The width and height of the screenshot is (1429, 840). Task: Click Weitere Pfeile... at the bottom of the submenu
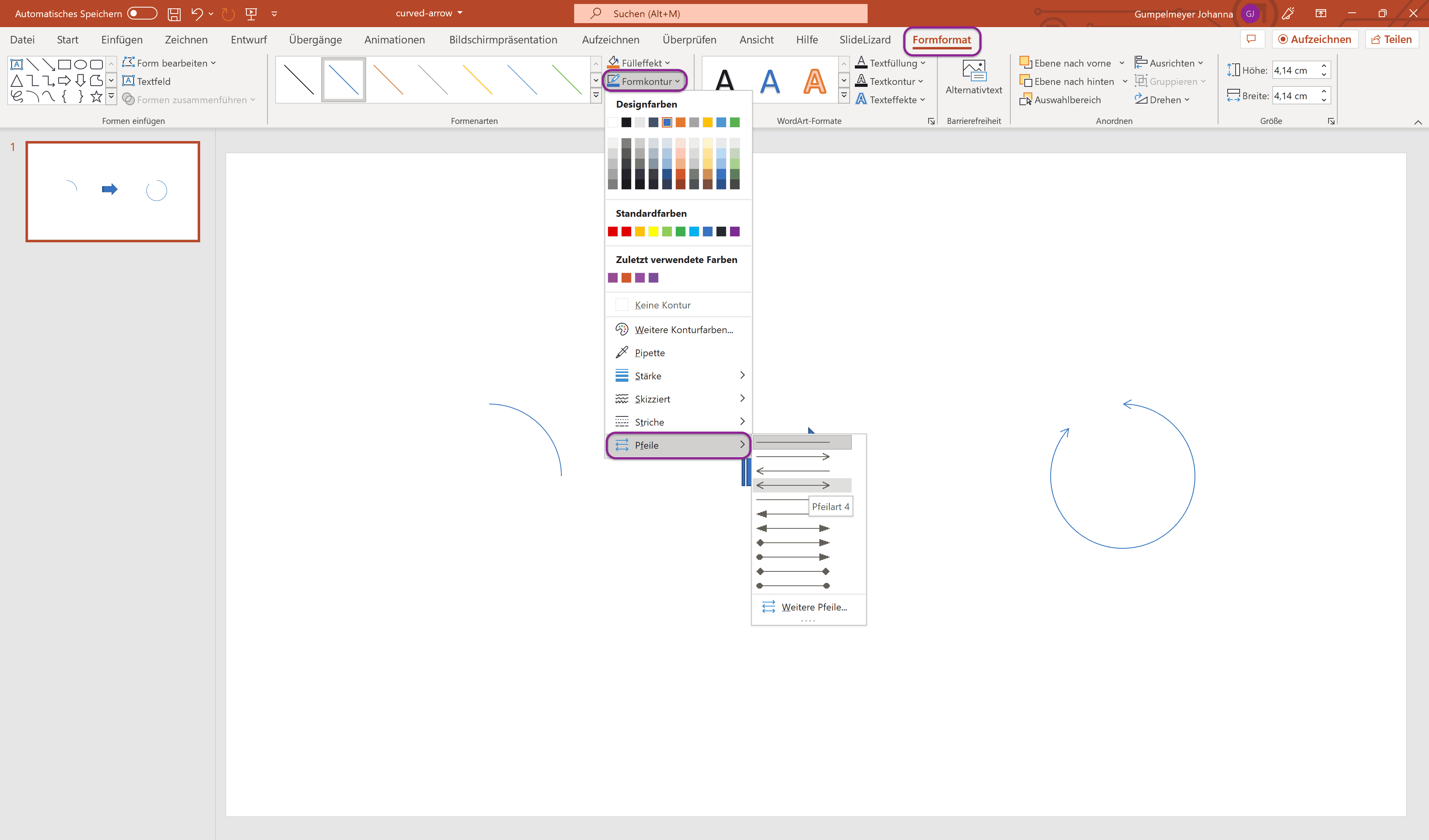[813, 607]
